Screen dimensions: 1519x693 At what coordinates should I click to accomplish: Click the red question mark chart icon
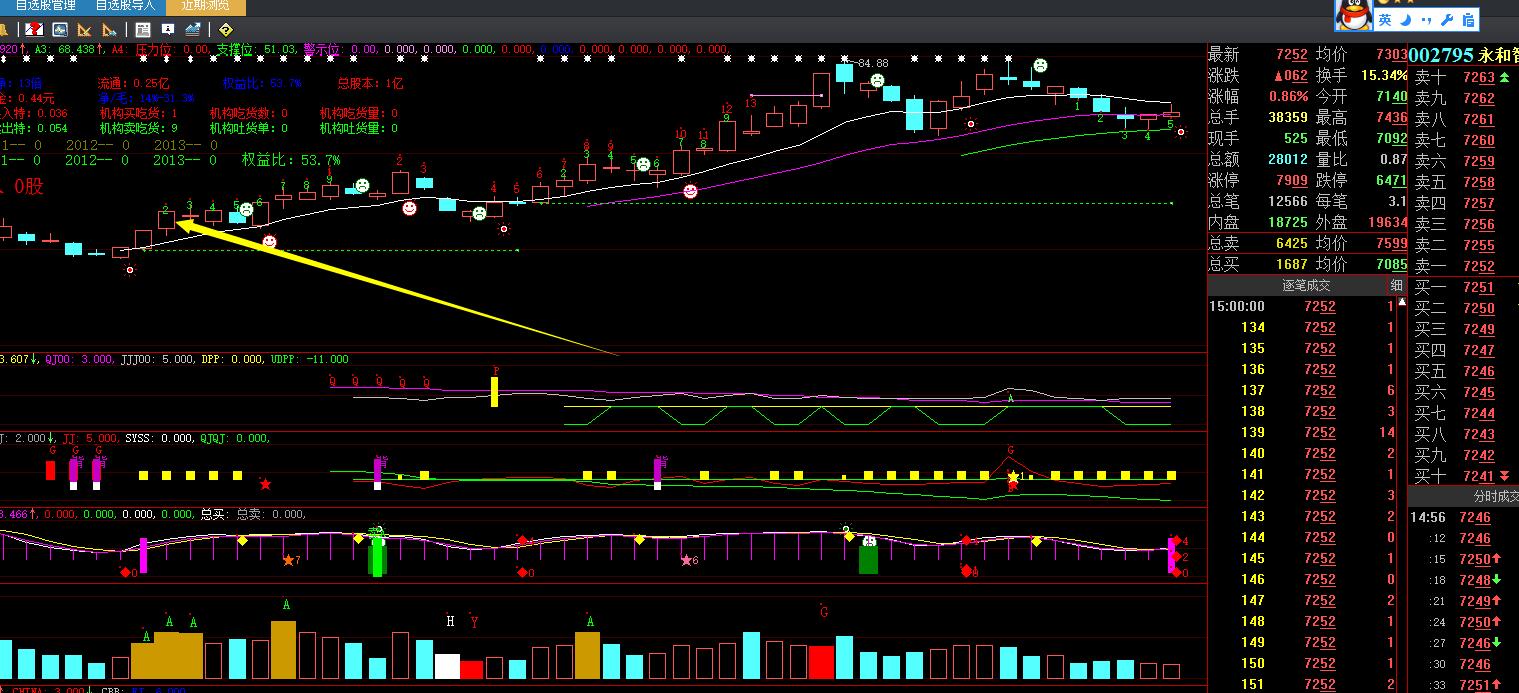(34, 30)
